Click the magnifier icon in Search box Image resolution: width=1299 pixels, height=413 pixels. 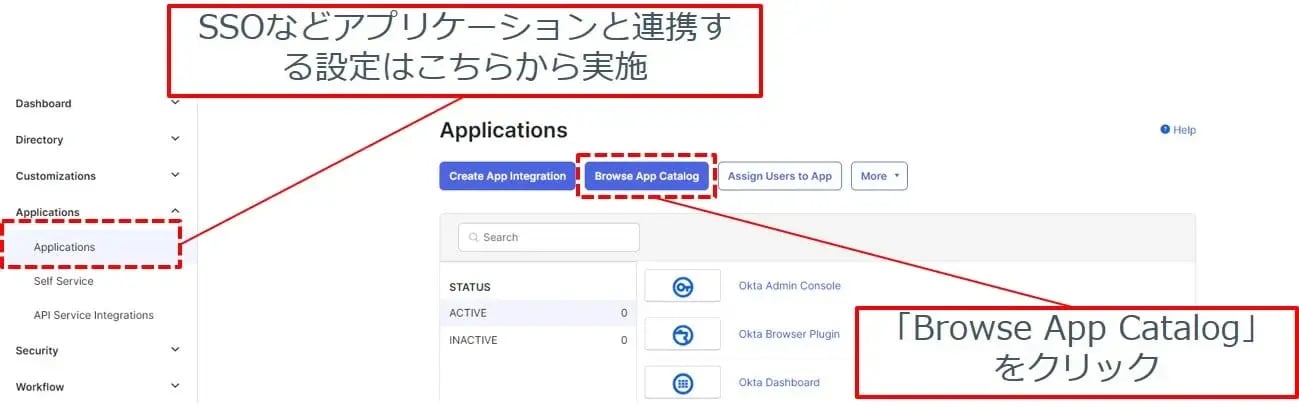click(473, 238)
